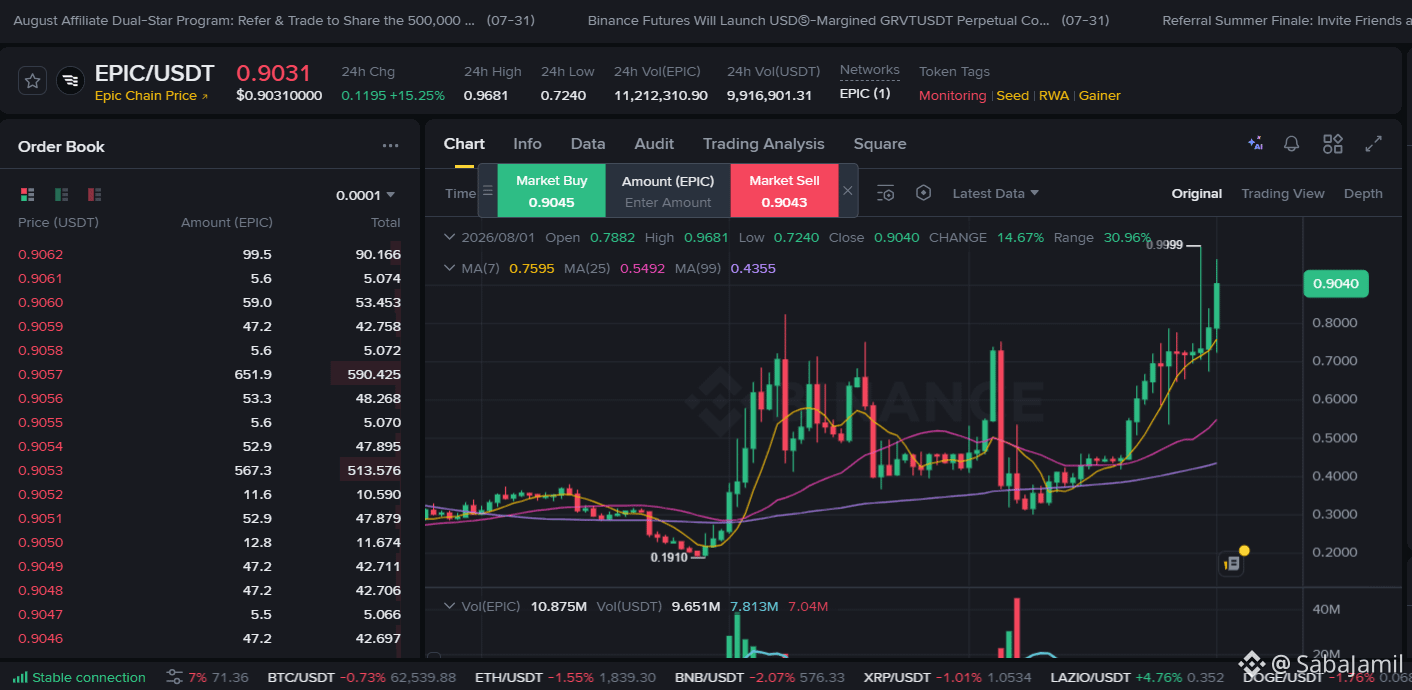Click the RWA token tag
Image resolution: width=1412 pixels, height=690 pixels.
point(1054,96)
